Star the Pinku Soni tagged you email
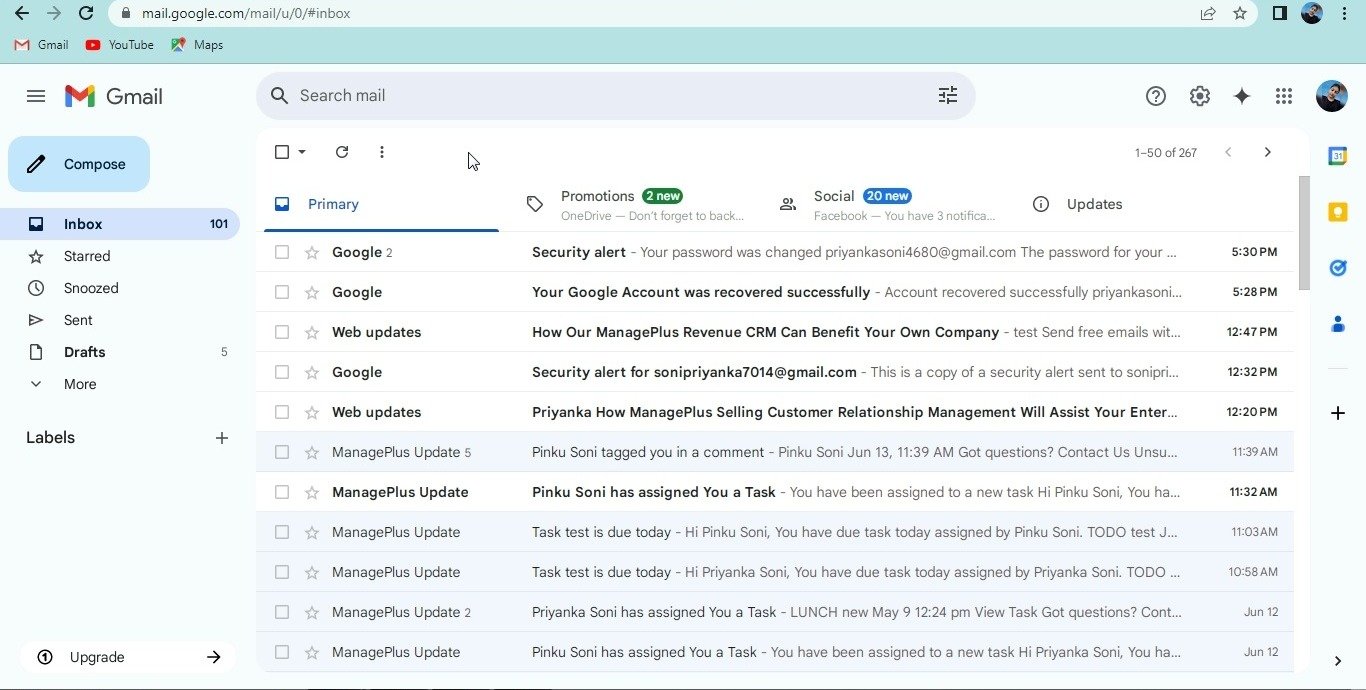 coord(312,452)
